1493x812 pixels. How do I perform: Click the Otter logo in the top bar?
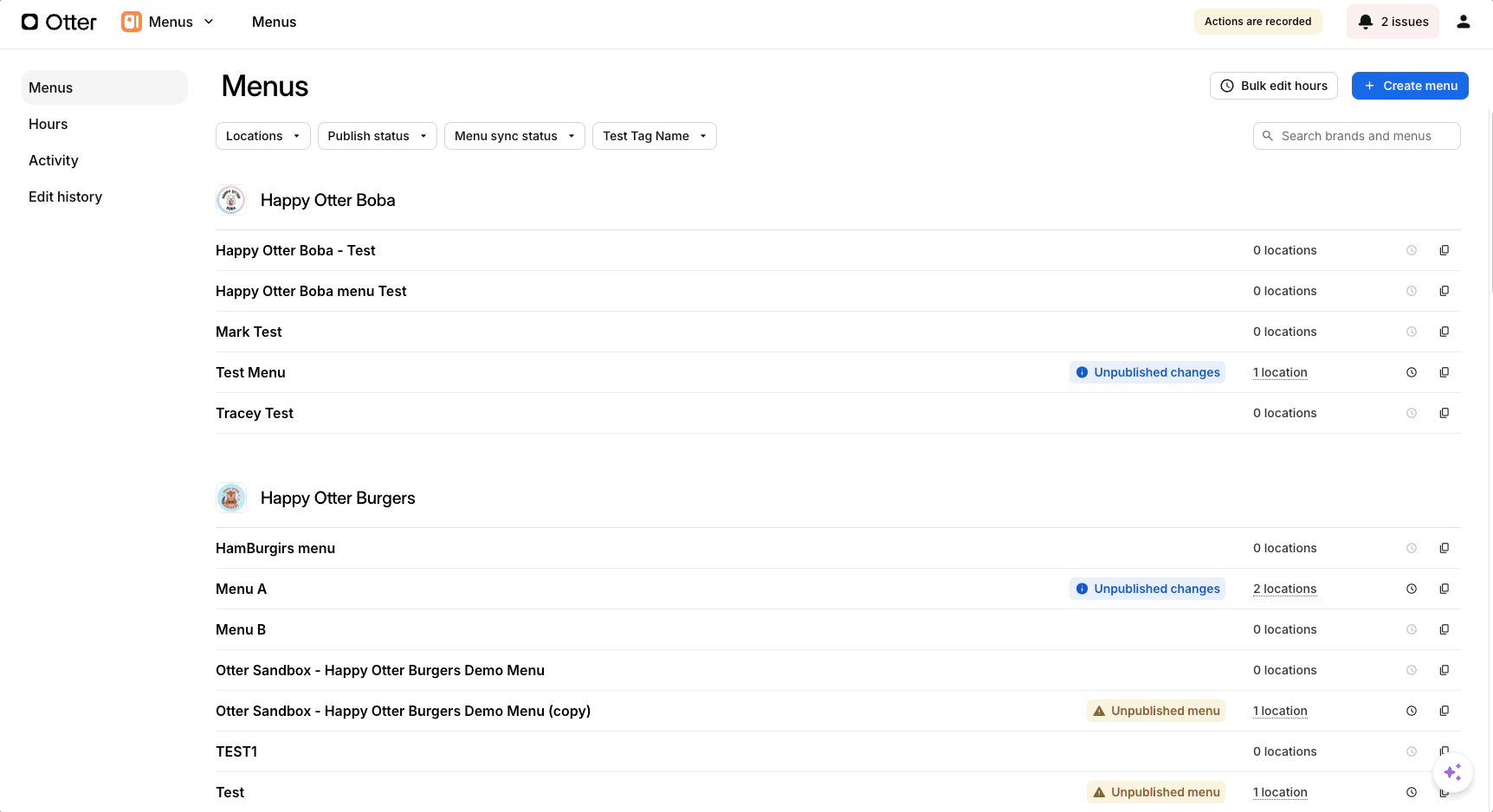[x=58, y=22]
